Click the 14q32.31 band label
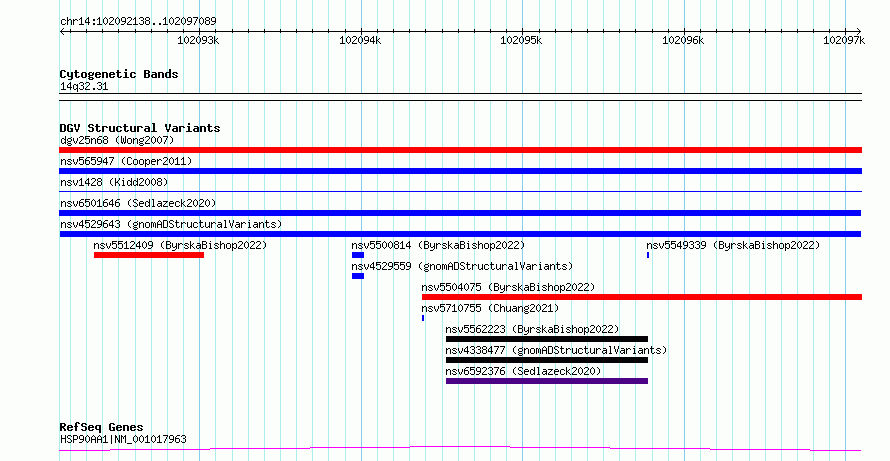 coord(84,86)
